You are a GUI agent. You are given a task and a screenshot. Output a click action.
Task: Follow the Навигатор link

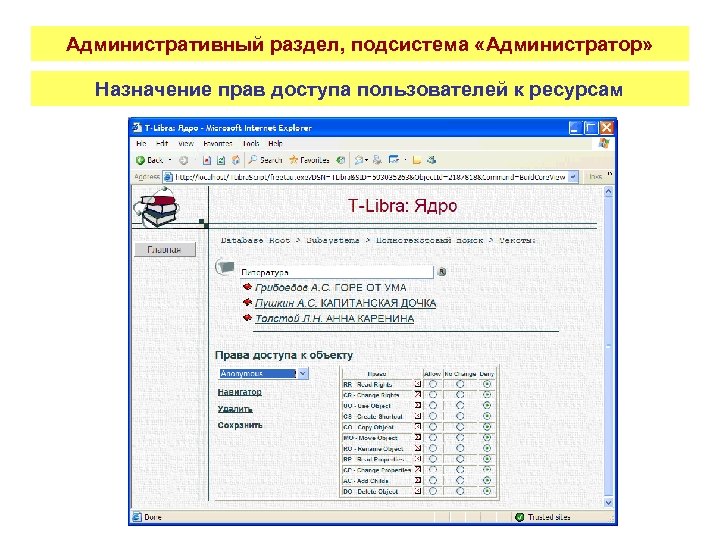[x=239, y=392]
